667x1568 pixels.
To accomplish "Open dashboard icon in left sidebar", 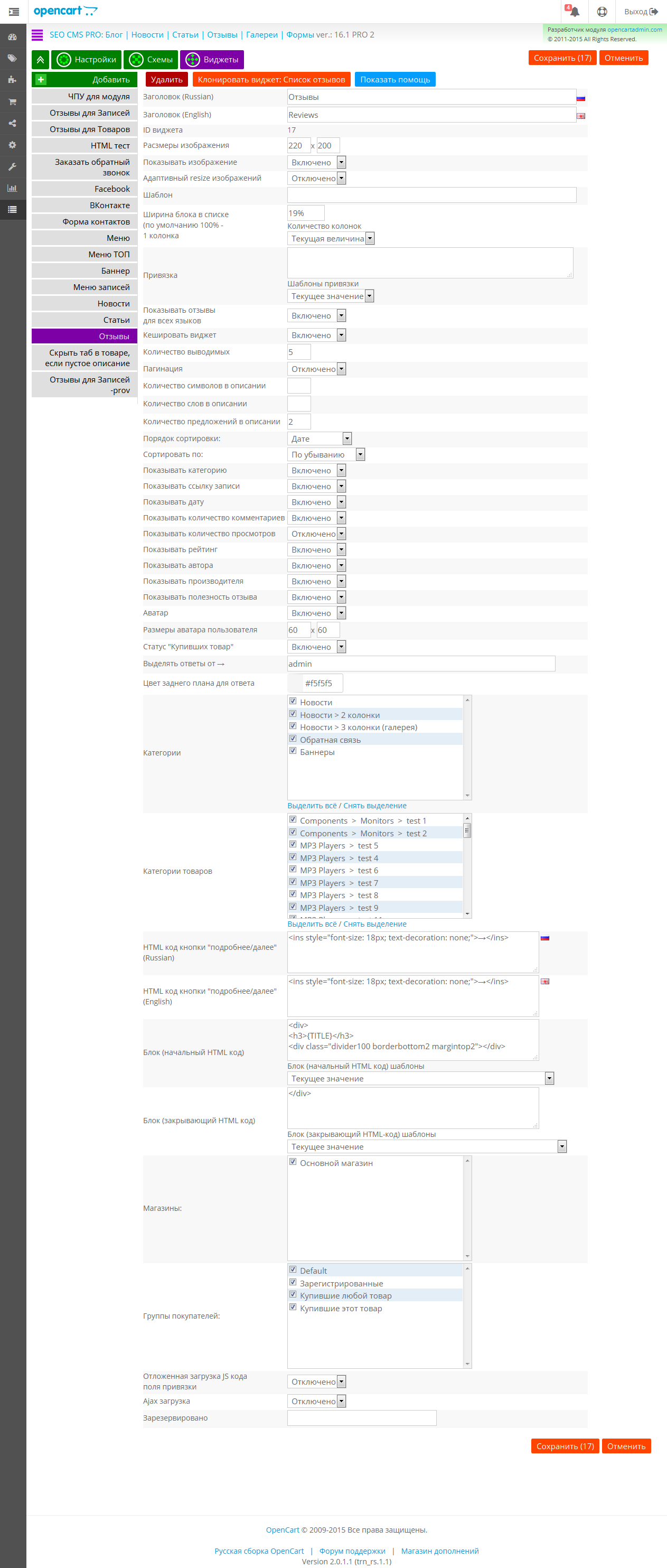I will [x=12, y=36].
